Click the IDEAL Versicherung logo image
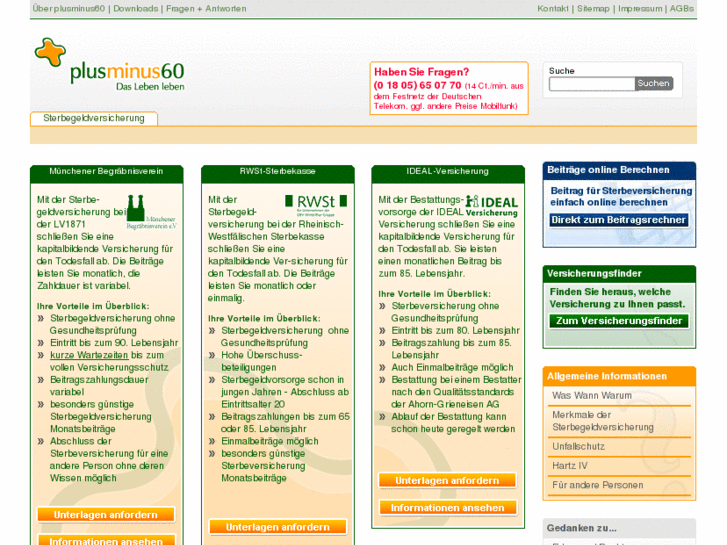This screenshot has width=727, height=545. point(491,206)
